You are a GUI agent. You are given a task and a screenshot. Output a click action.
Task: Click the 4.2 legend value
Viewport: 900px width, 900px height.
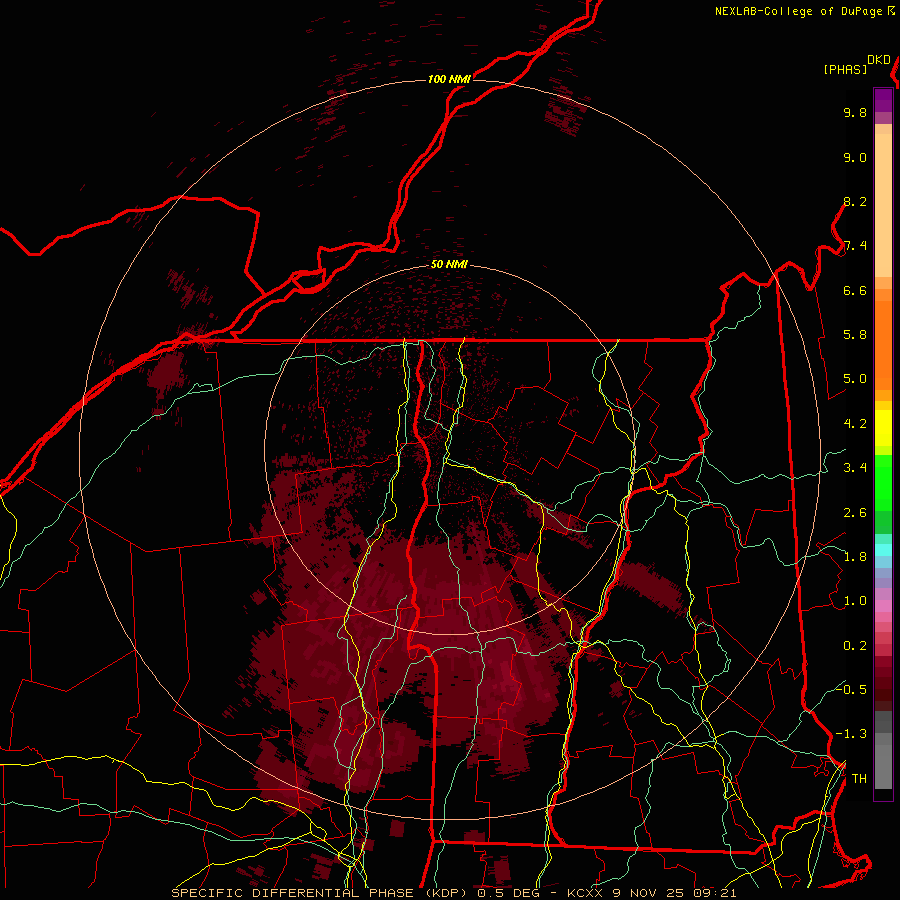855,424
